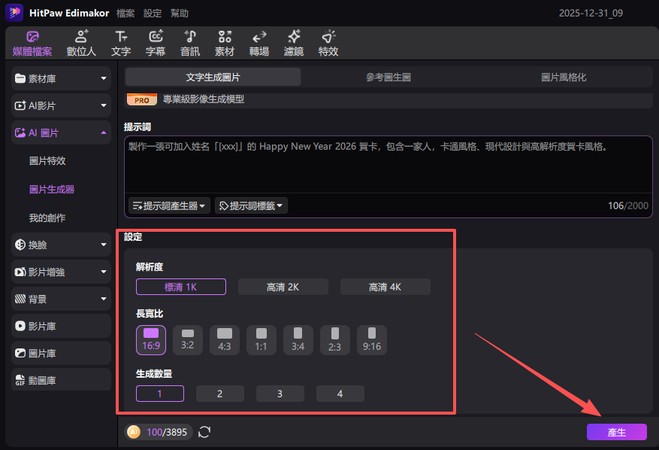Expand the AI影片 sidebar section
This screenshot has height=450, width=659.
61,105
